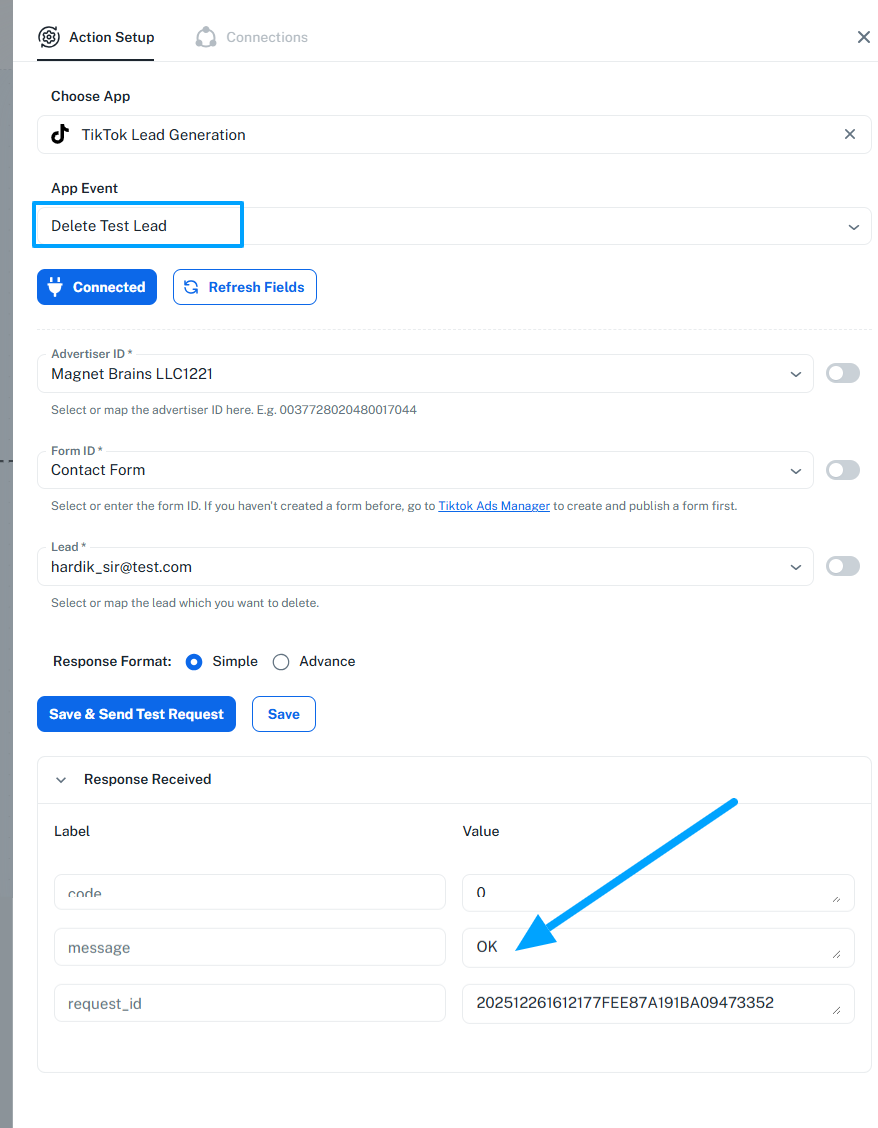Viewport: 878px width, 1128px height.
Task: Click the refresh arrows icon
Action: [191, 287]
